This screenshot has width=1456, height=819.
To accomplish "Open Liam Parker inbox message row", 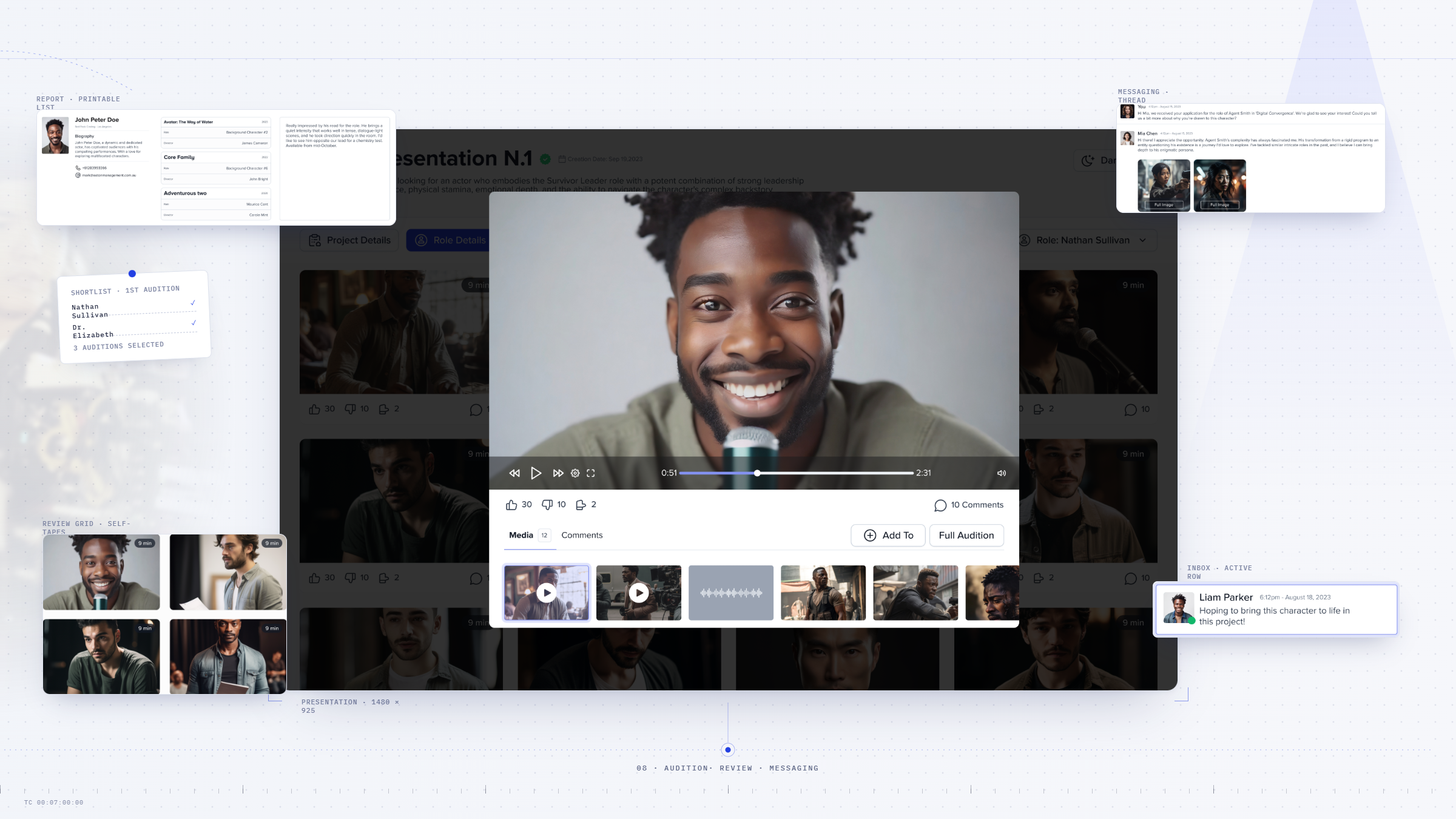I will click(x=1276, y=609).
